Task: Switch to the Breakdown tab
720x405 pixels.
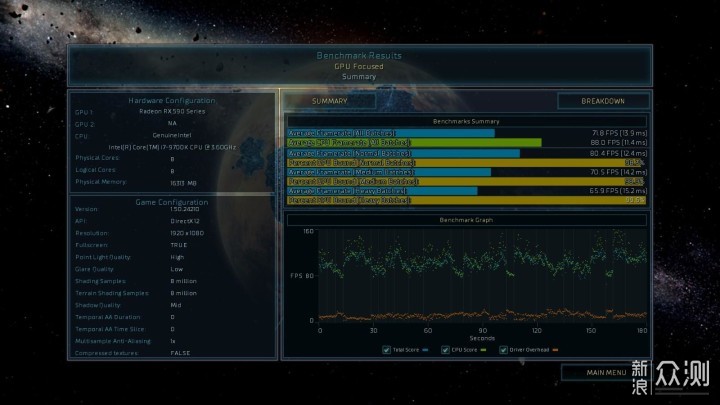Action: point(603,101)
